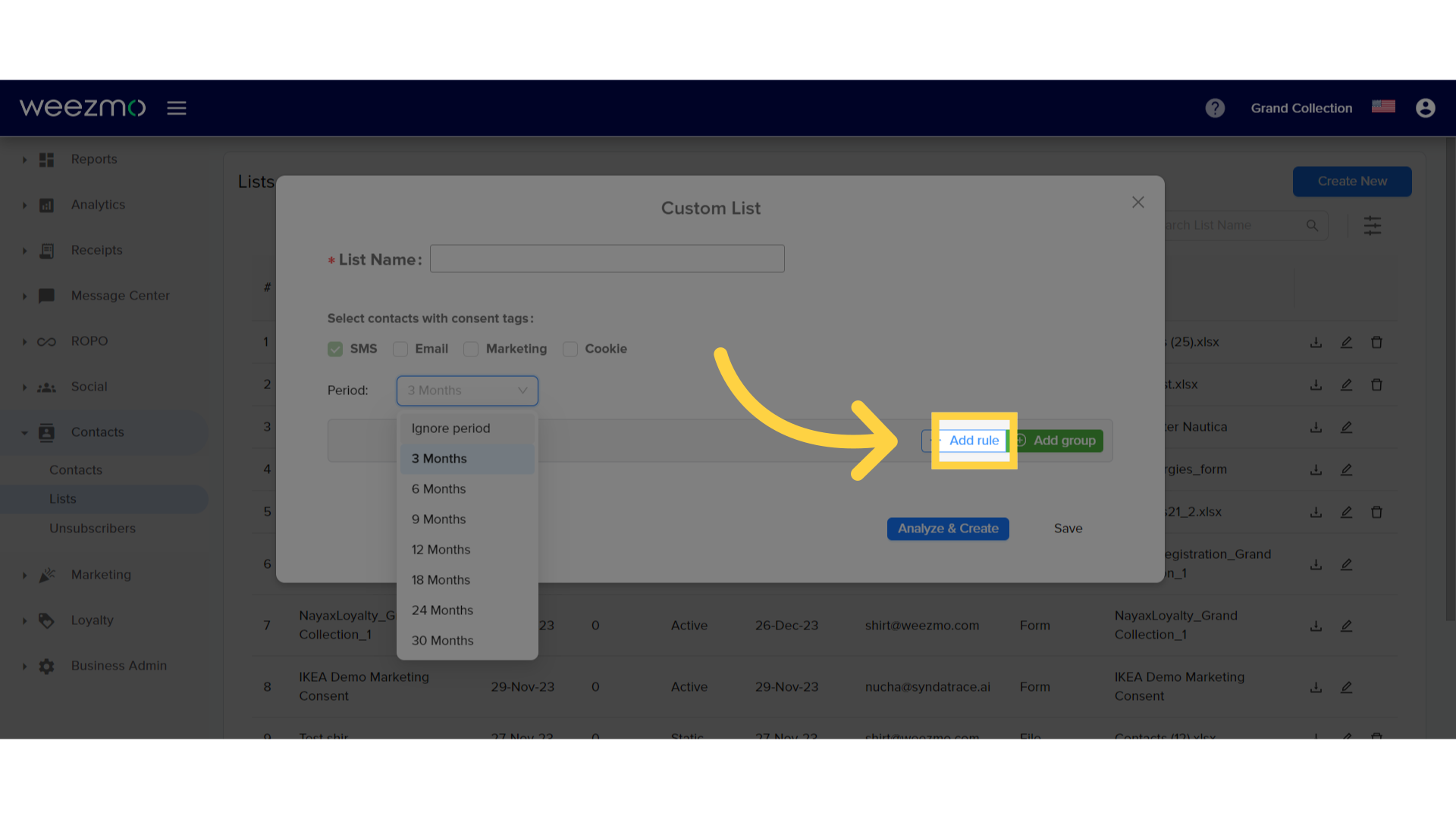Viewport: 1456px width, 819px height.
Task: Expand the Period dropdown menu
Action: pos(467,390)
